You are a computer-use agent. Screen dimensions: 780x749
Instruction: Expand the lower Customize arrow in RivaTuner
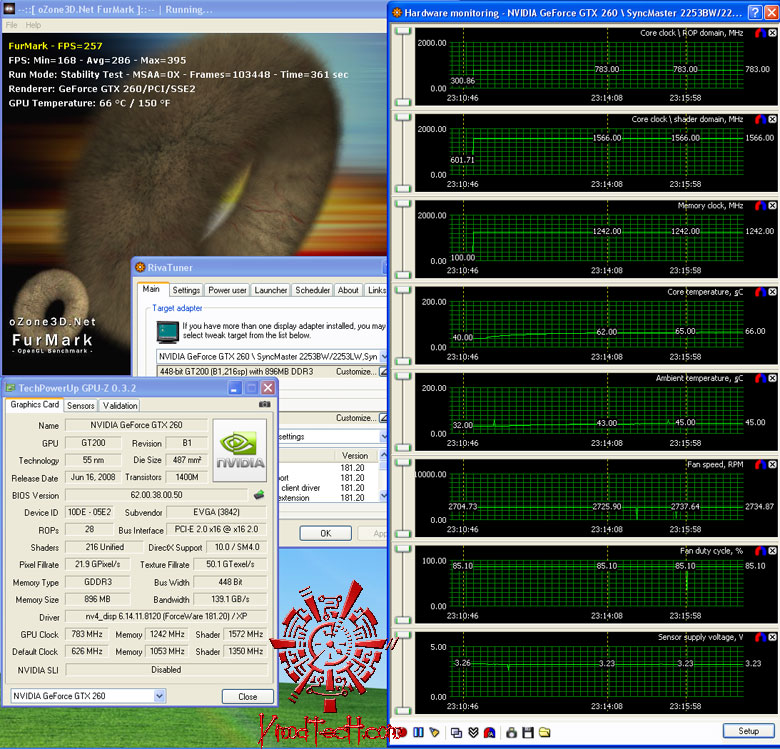pos(383,418)
